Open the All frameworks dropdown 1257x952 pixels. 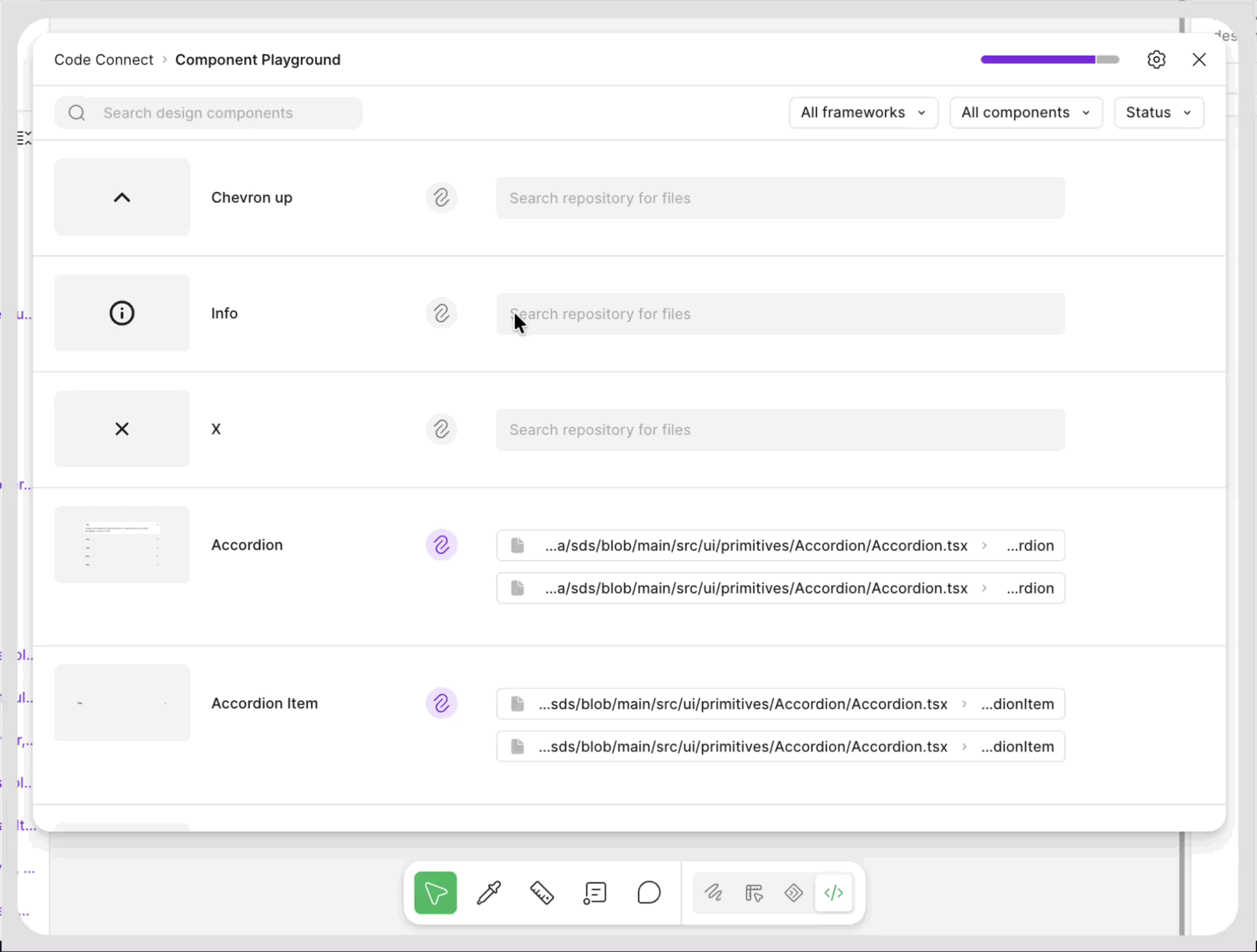point(864,113)
